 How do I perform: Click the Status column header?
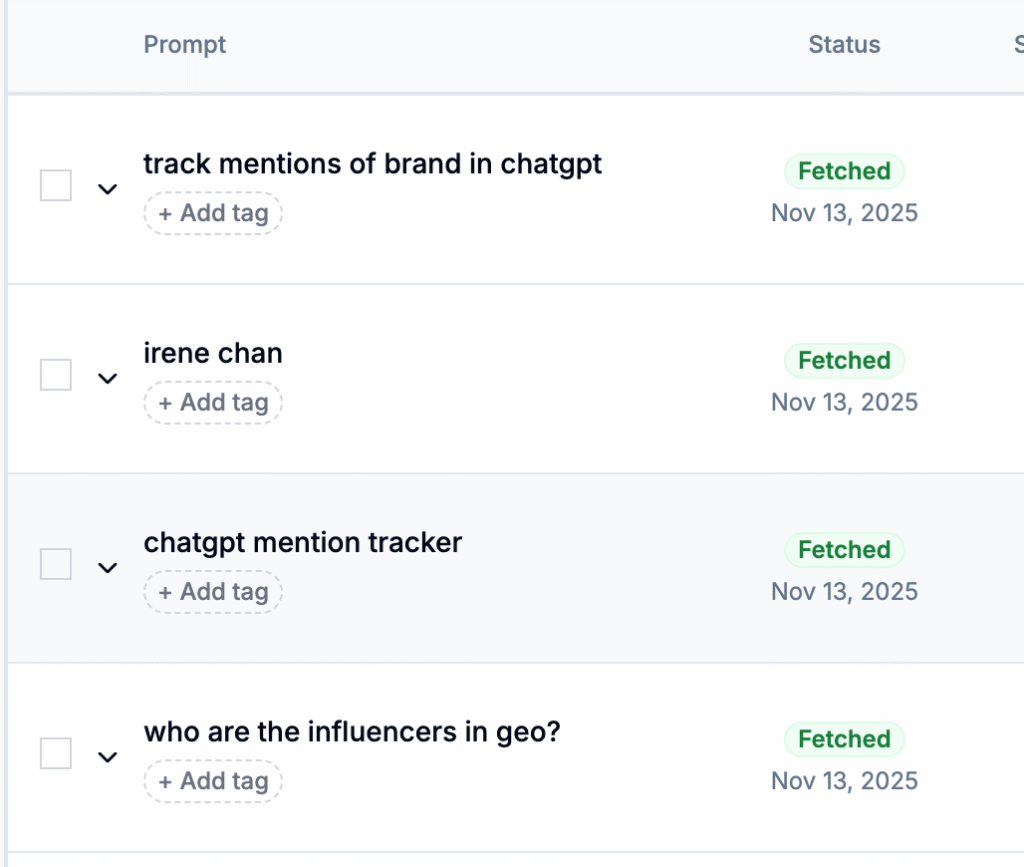pos(844,45)
